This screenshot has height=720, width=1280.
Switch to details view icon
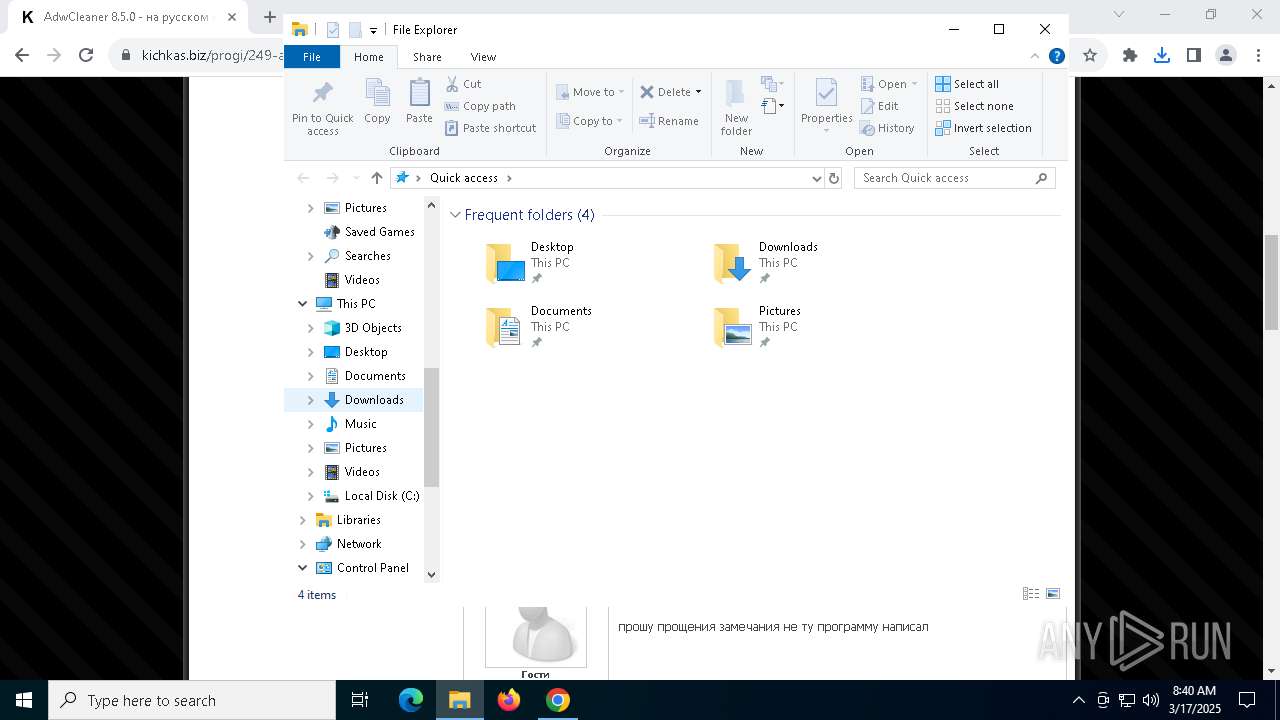coord(1031,594)
